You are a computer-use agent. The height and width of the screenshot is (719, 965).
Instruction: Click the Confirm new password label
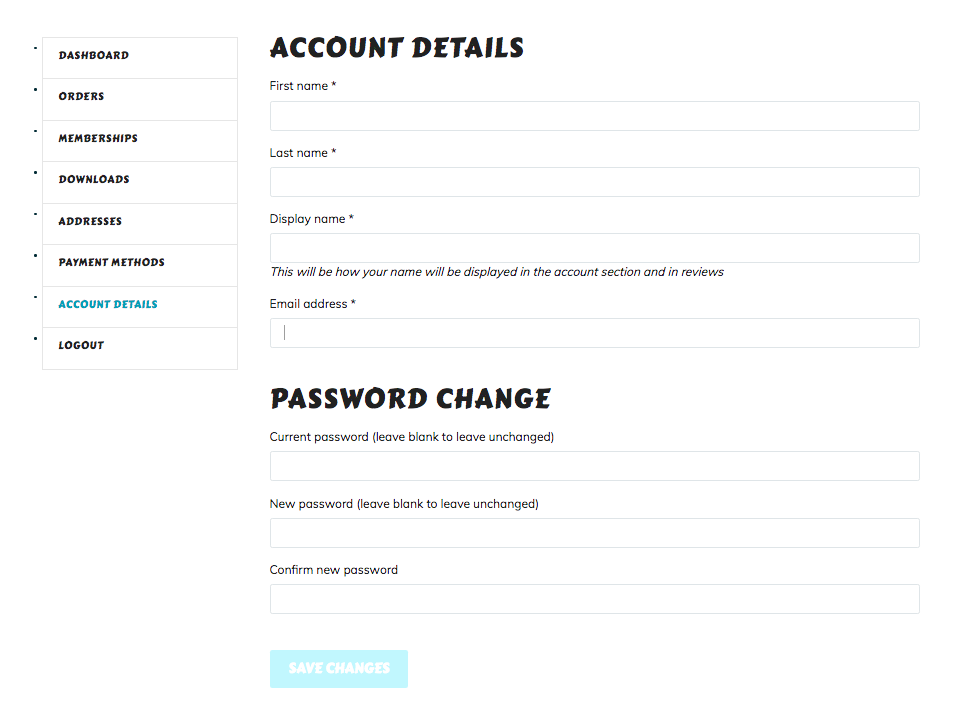point(333,570)
